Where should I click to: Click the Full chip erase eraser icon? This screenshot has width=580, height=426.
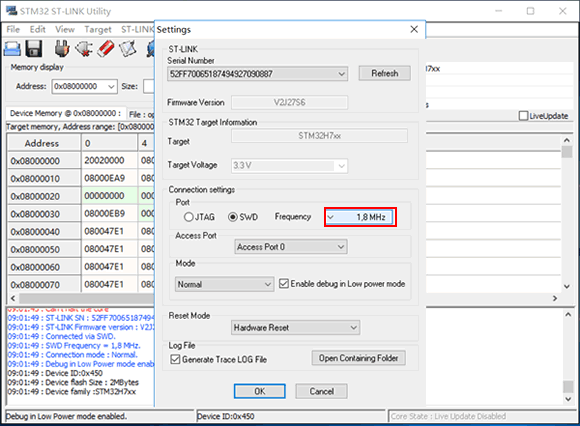(106, 48)
